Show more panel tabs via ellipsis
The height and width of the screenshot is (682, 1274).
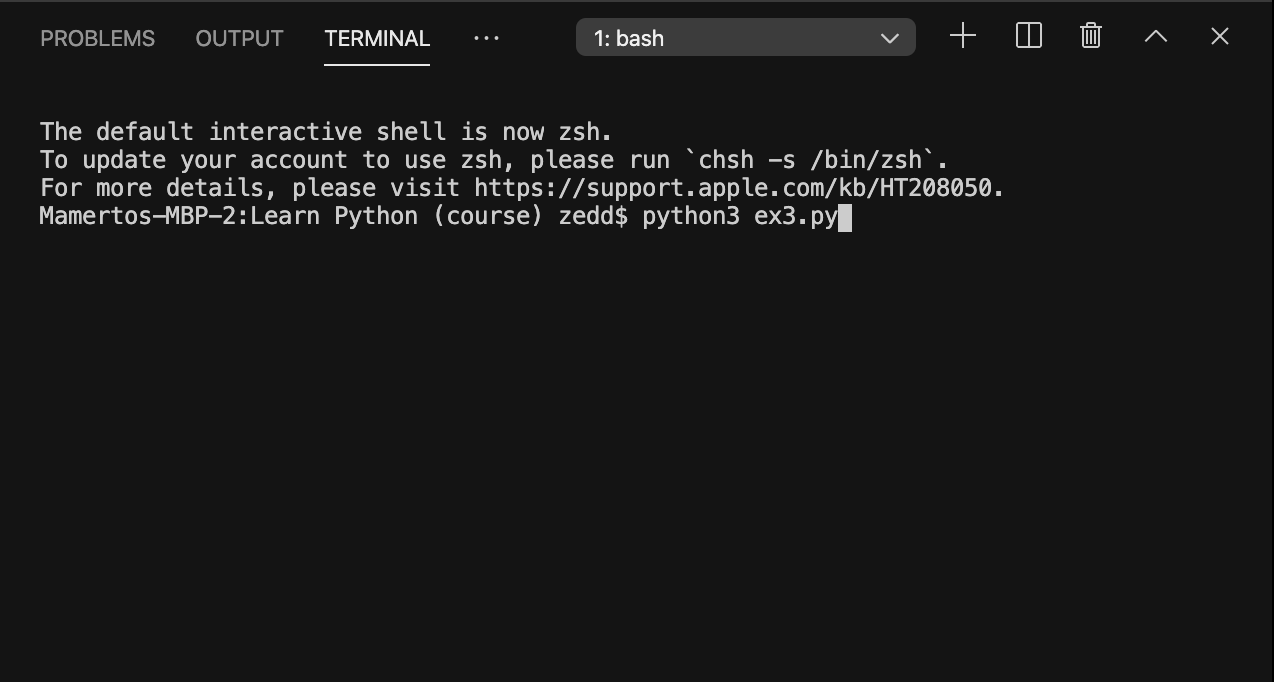(x=486, y=38)
